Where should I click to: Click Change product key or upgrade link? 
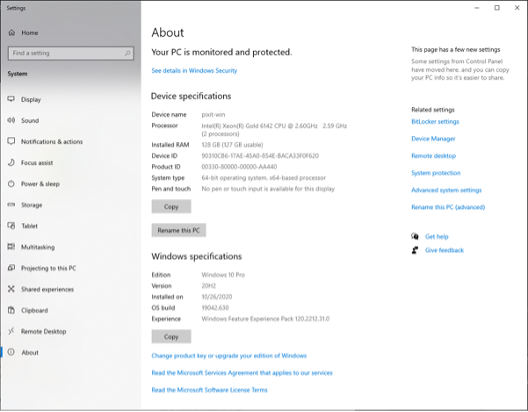click(229, 356)
